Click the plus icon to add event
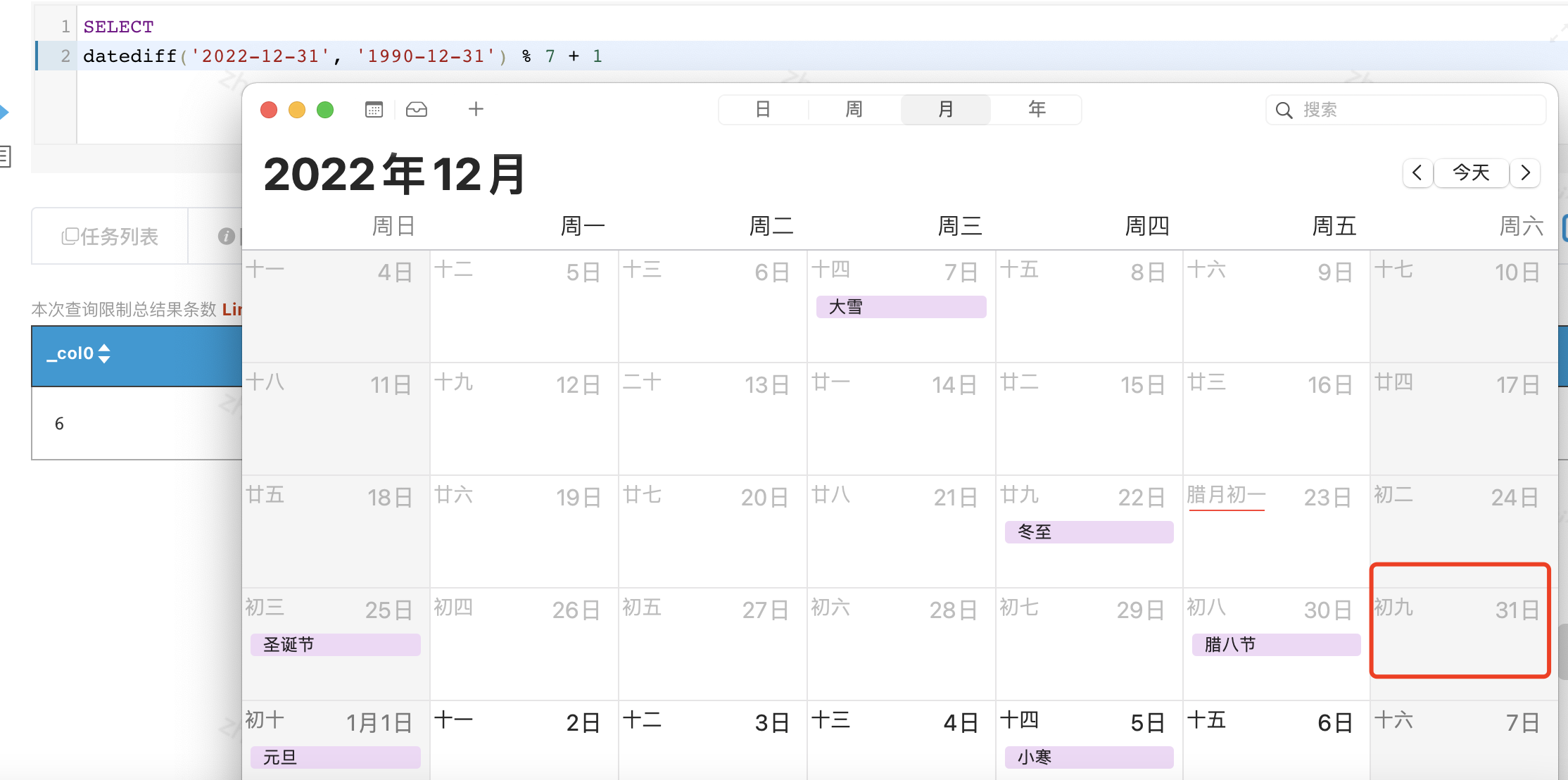1568x780 pixels. pos(476,109)
